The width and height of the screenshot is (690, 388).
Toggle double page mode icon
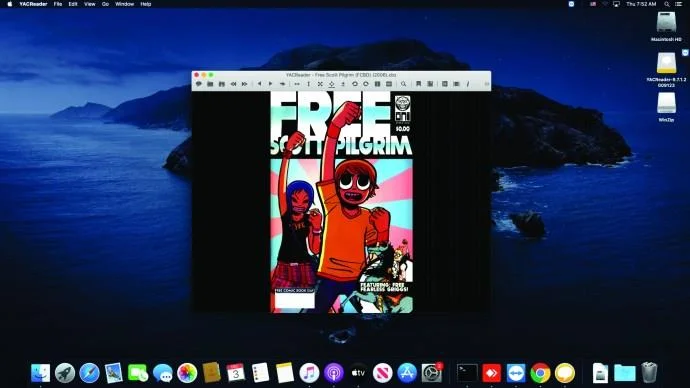pyautogui.click(x=377, y=84)
